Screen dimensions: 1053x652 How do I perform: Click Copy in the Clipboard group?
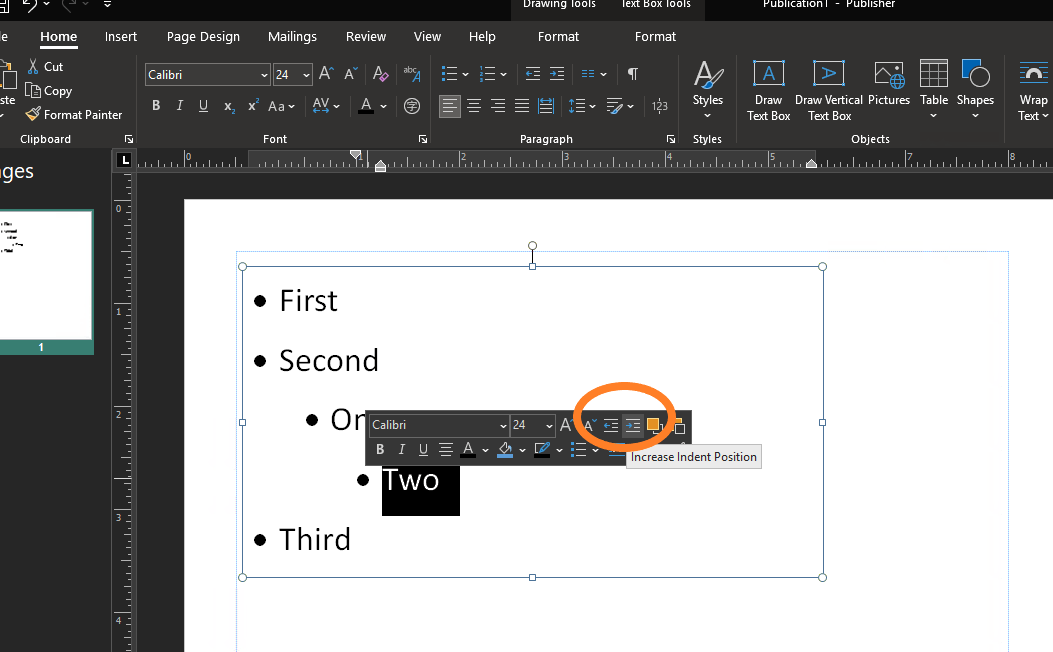click(x=48, y=91)
